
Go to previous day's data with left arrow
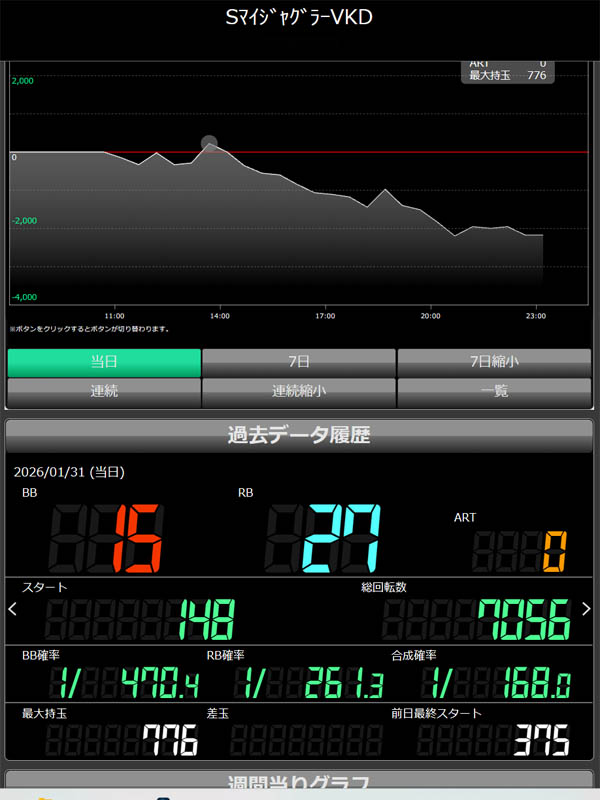pos(12,608)
